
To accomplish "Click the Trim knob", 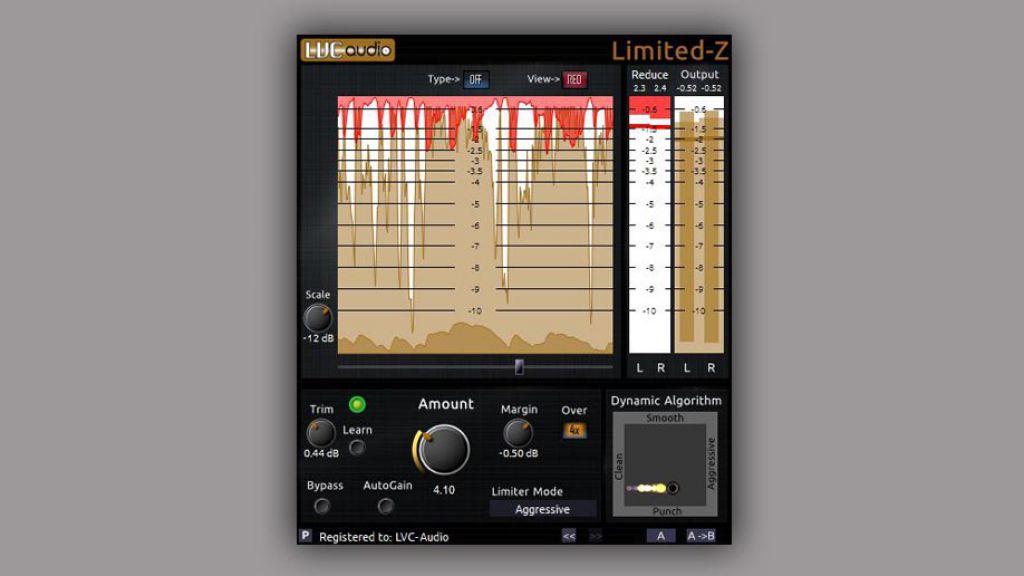I will click(321, 433).
